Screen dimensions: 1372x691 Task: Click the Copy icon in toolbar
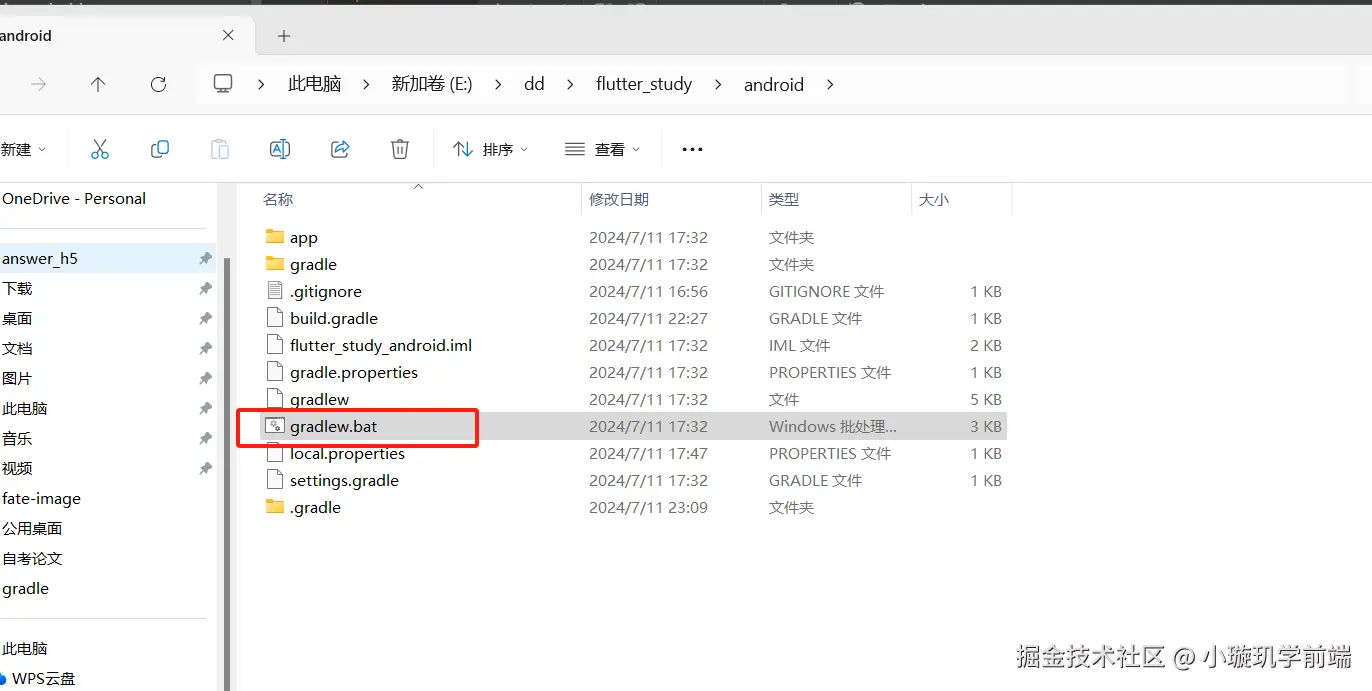(x=160, y=149)
